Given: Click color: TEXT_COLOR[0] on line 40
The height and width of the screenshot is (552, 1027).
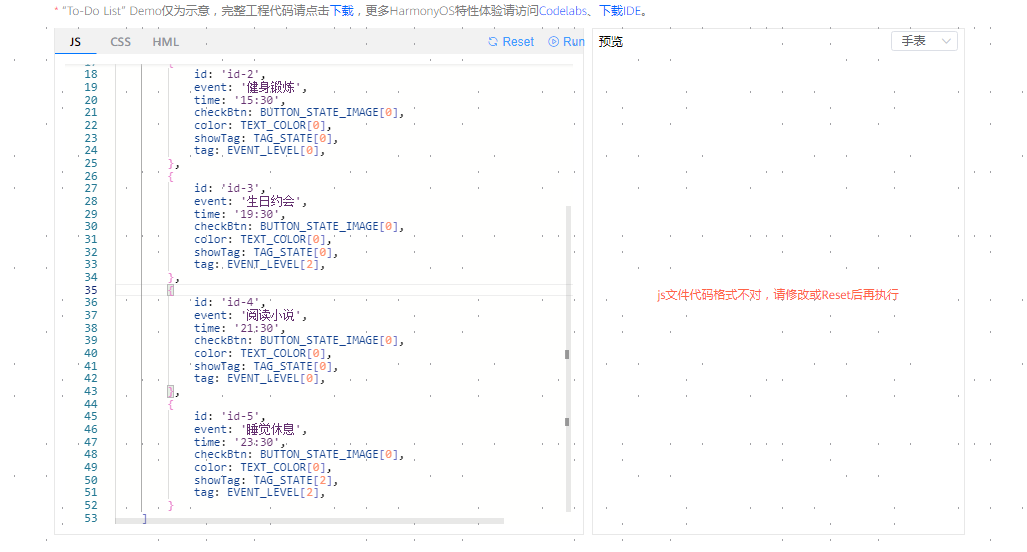Looking at the screenshot, I should [263, 354].
